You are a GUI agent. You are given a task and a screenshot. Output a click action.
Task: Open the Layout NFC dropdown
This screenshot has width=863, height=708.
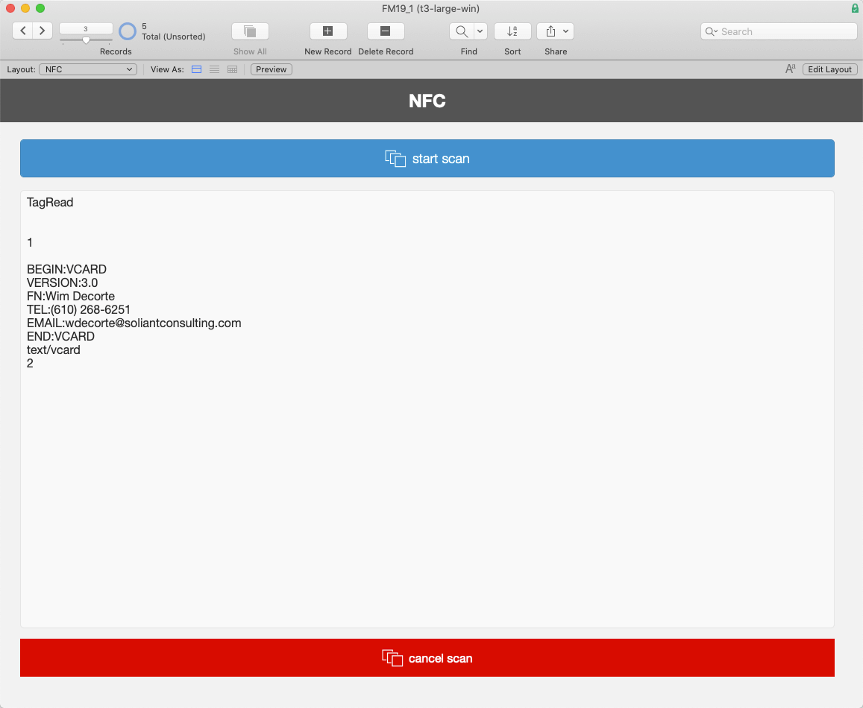coord(88,69)
